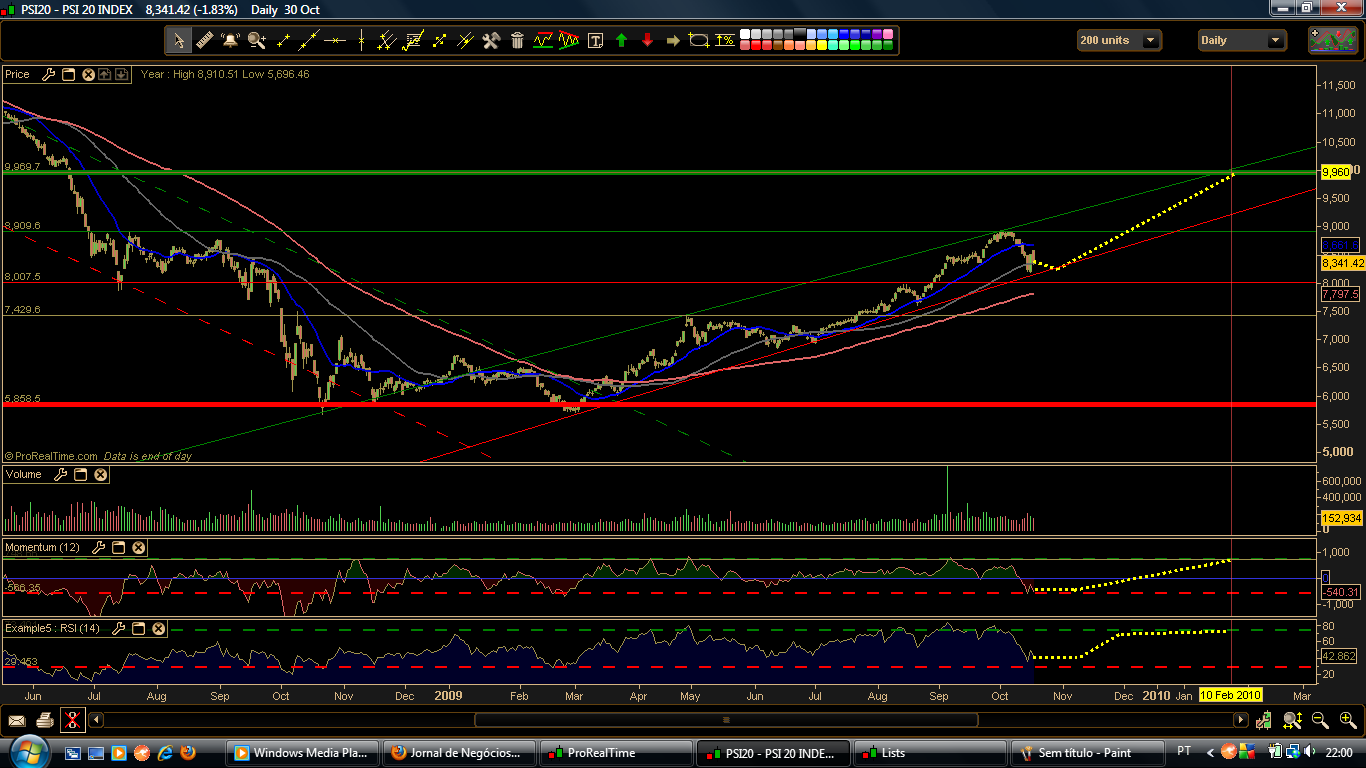Click the system clock showing 22:00
Image resolution: width=1366 pixels, height=768 pixels.
(x=1339, y=753)
